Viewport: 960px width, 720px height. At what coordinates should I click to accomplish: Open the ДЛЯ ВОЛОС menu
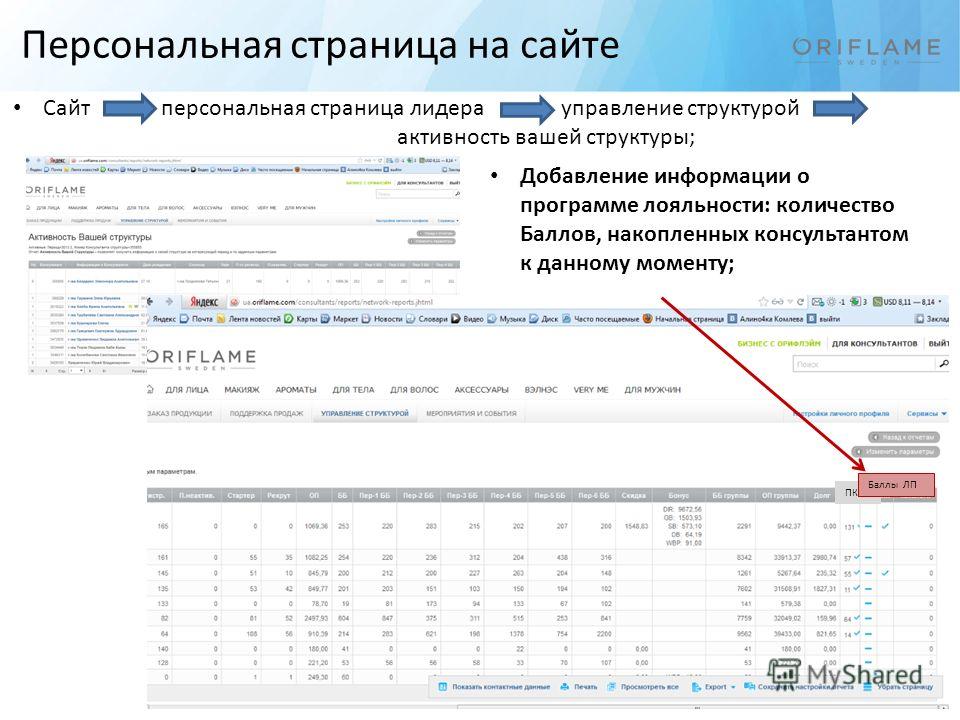point(414,389)
